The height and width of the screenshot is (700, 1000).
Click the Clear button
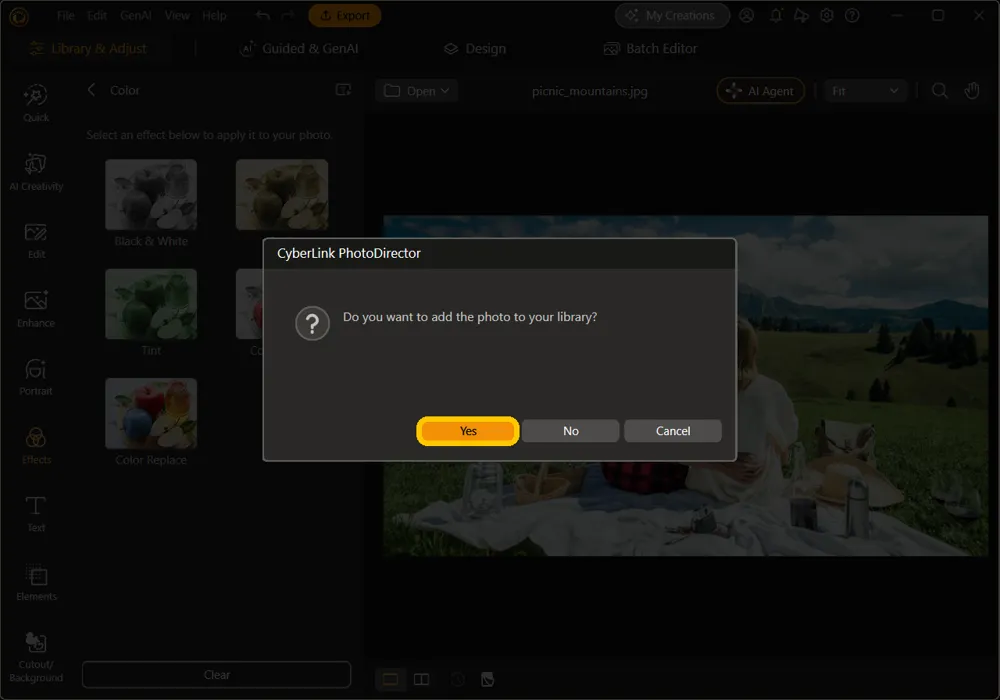click(x=216, y=674)
